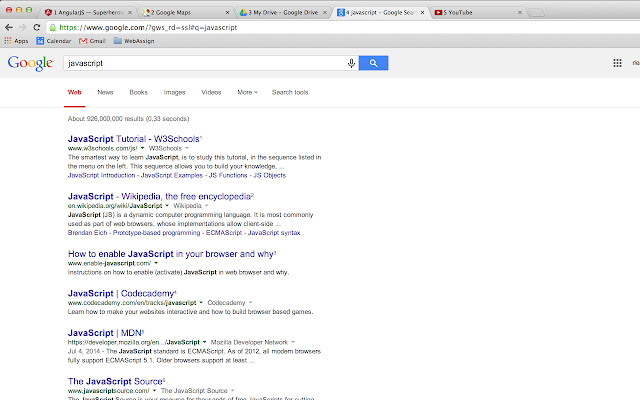The image size is (640, 400).
Task: Open Search tools options
Action: 290,92
